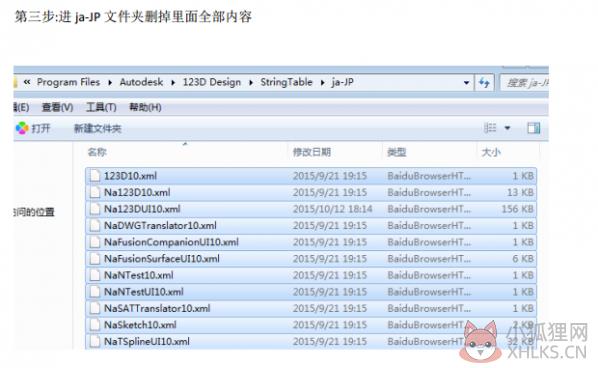
Task: Select the file NaNTest10.xml
Action: click(311, 275)
